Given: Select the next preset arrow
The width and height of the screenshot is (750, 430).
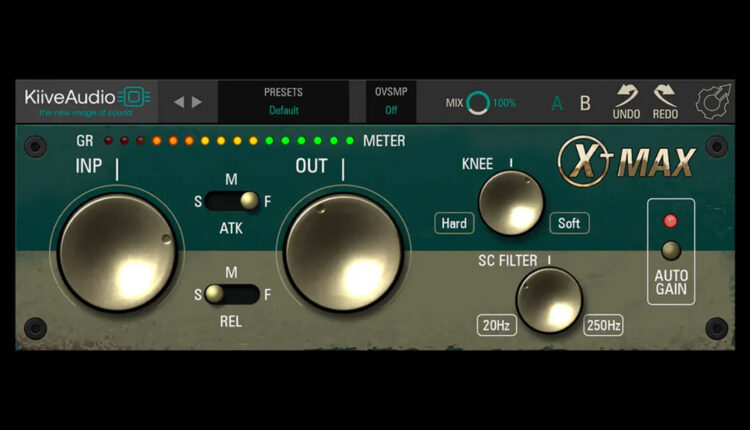Looking at the screenshot, I should tap(197, 102).
